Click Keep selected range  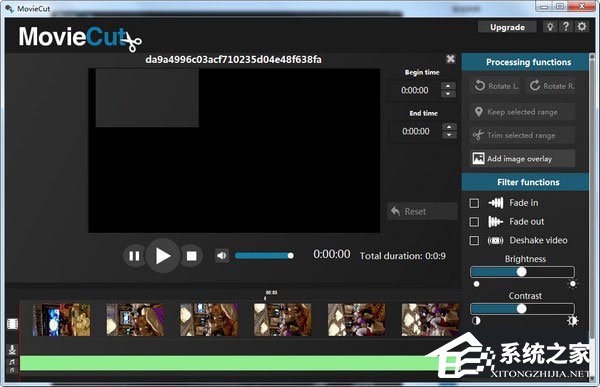(x=522, y=112)
